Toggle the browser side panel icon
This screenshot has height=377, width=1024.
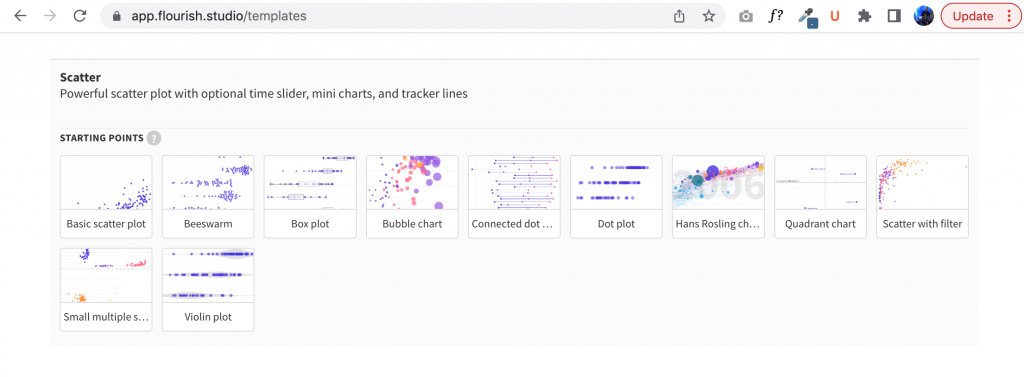(x=894, y=16)
